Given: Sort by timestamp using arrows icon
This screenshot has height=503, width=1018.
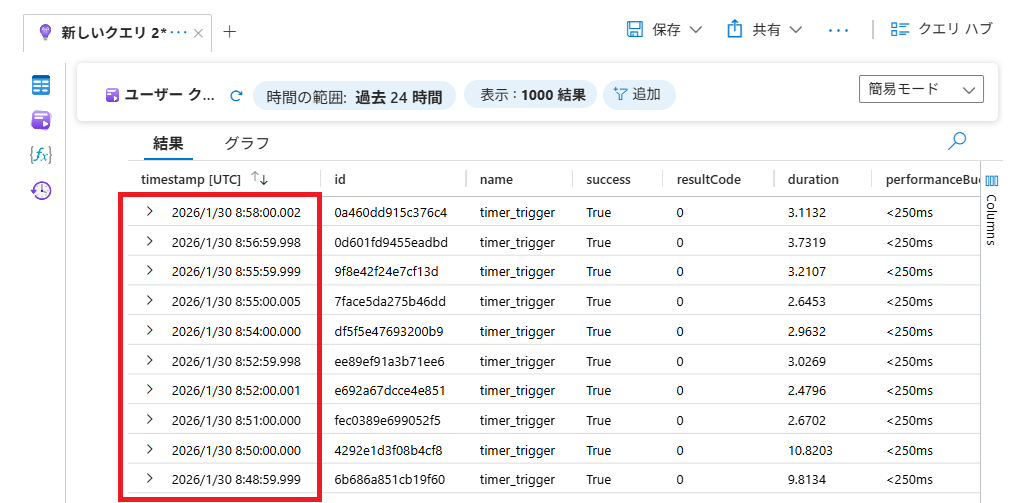Looking at the screenshot, I should pyautogui.click(x=260, y=179).
